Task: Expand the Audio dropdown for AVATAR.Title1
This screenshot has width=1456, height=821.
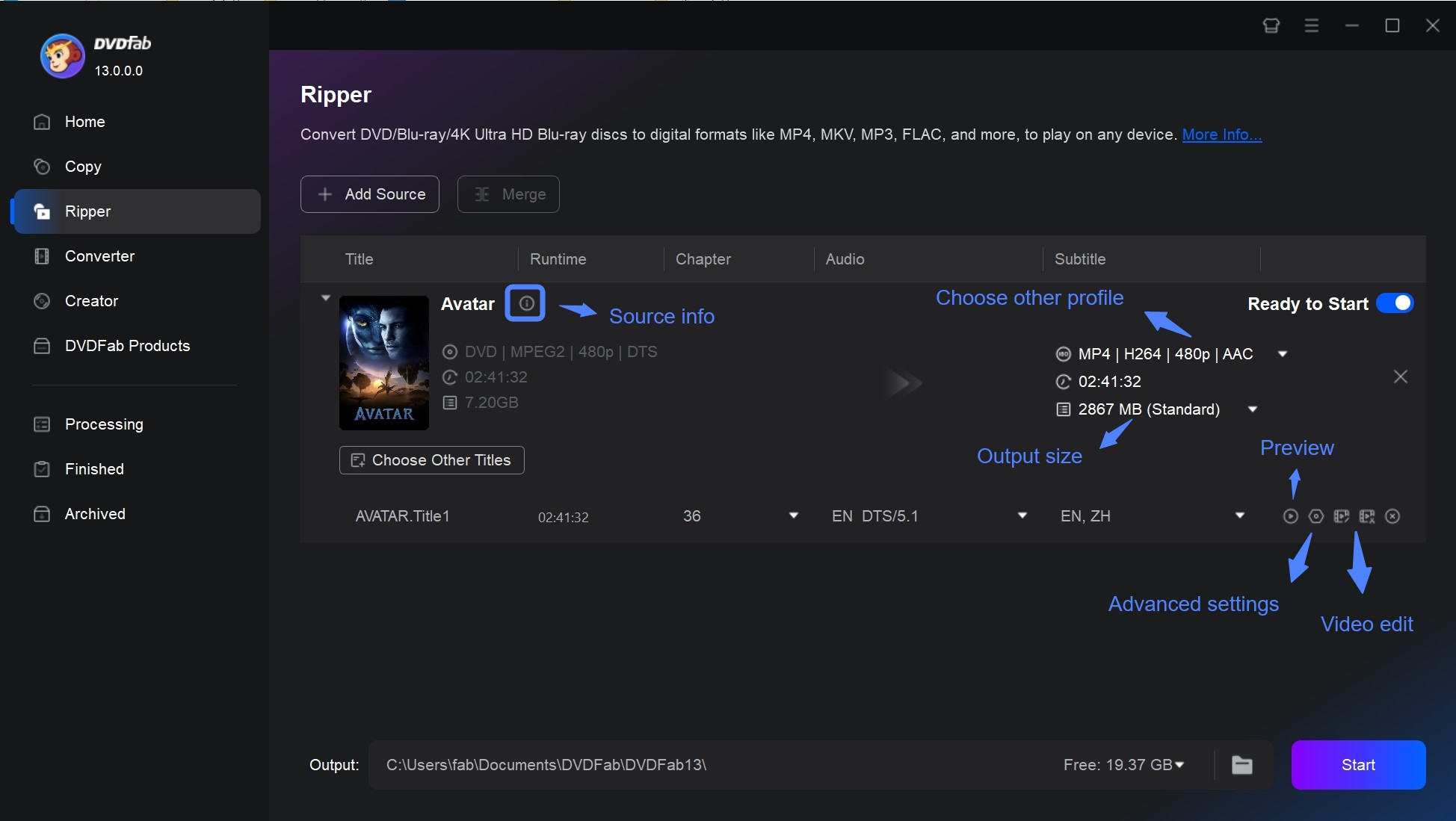Action: pyautogui.click(x=1022, y=515)
